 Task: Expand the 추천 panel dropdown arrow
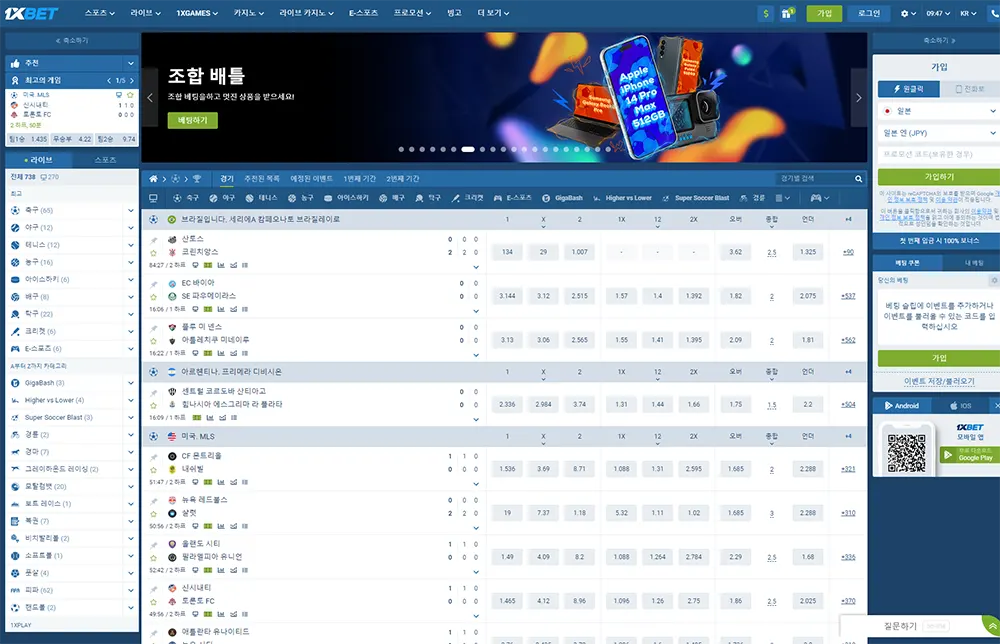pyautogui.click(x=131, y=63)
